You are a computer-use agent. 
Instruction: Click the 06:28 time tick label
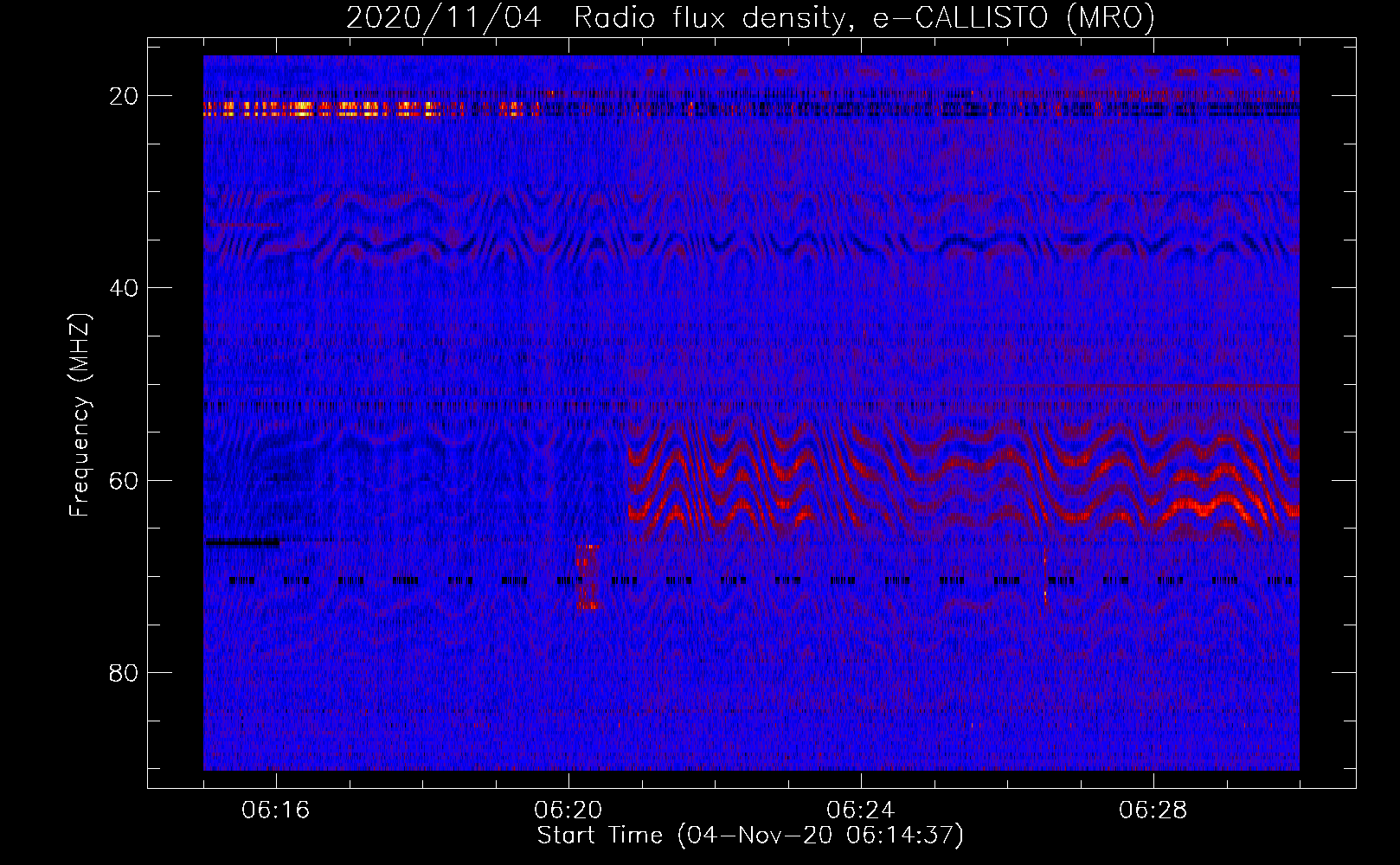click(x=1153, y=811)
